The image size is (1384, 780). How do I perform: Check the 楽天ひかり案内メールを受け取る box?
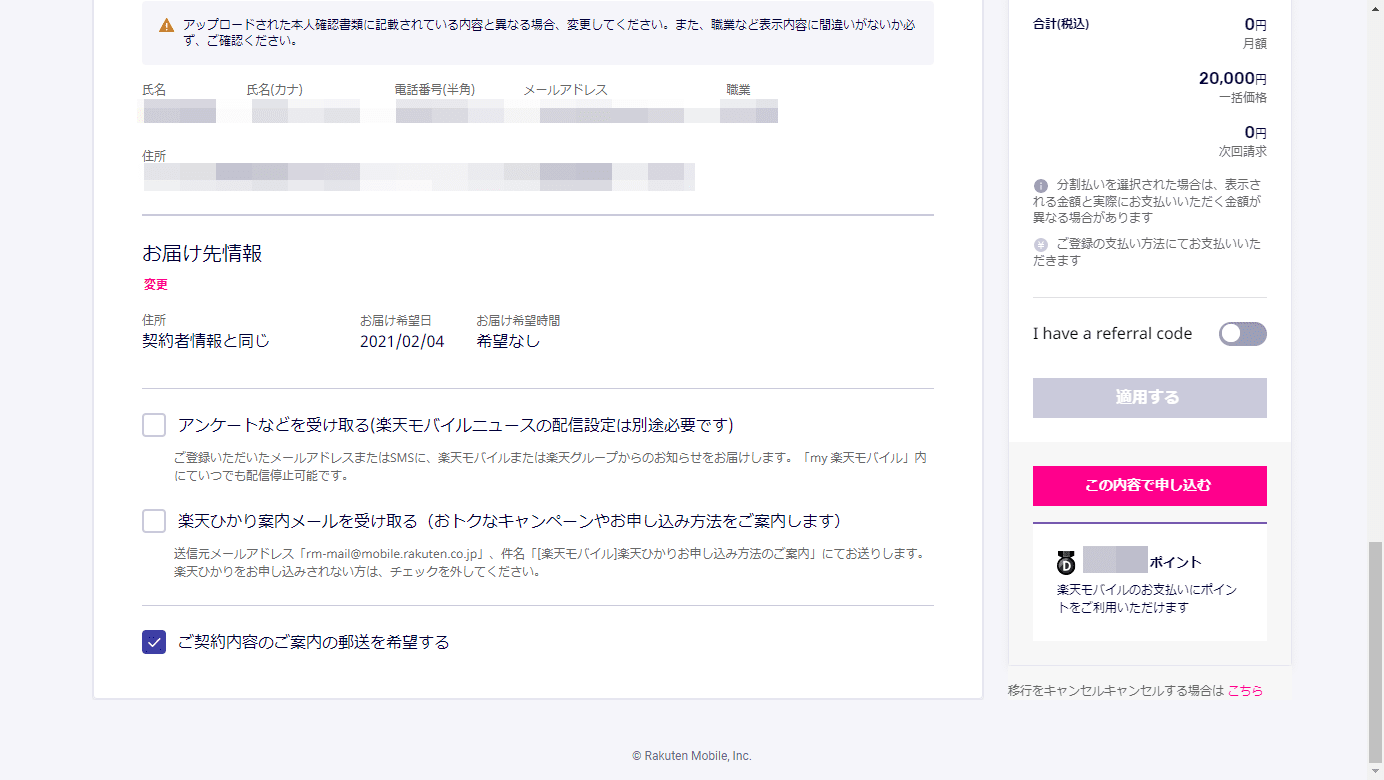(x=154, y=521)
